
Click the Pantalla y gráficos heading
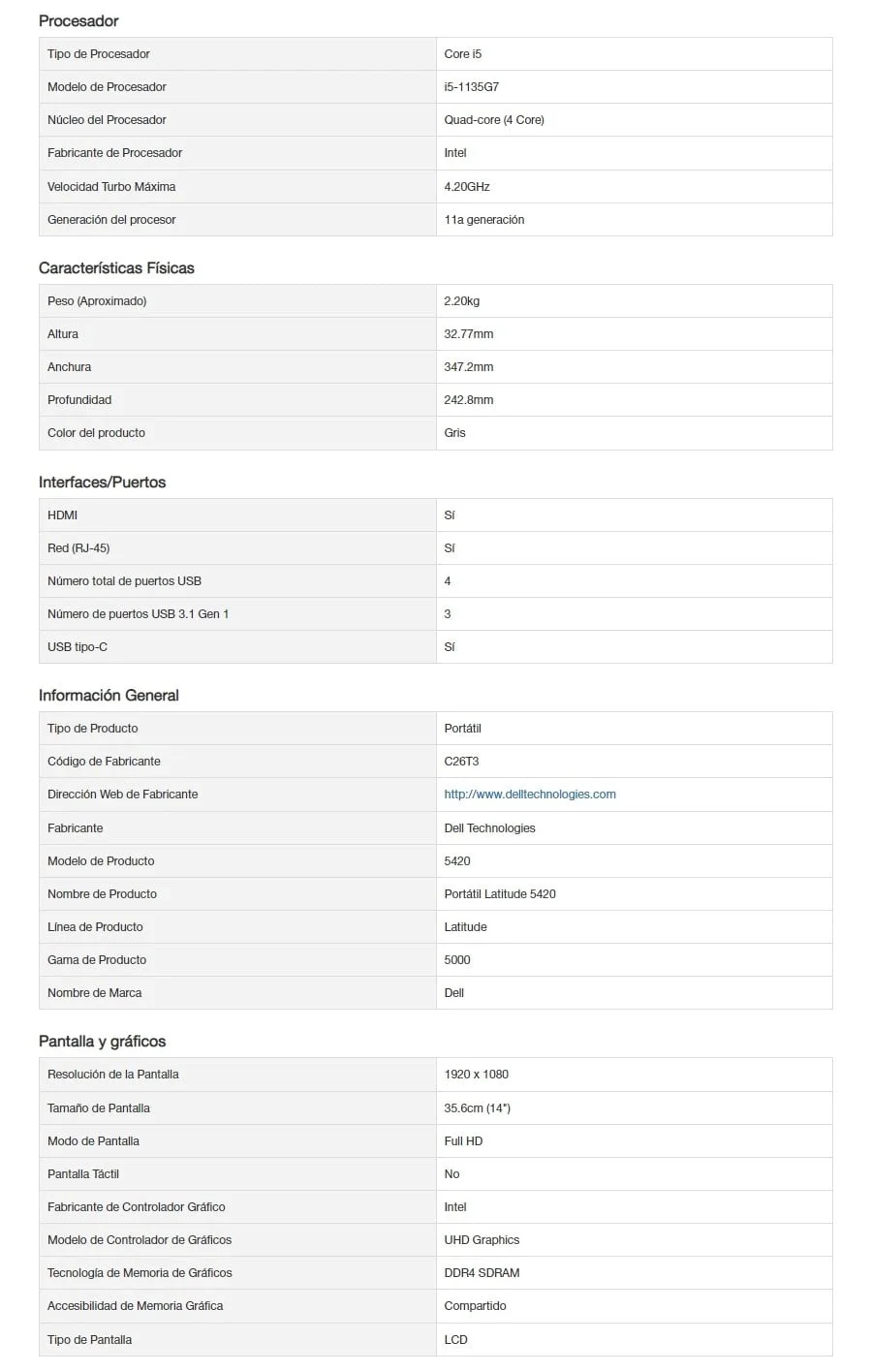pyautogui.click(x=102, y=1041)
